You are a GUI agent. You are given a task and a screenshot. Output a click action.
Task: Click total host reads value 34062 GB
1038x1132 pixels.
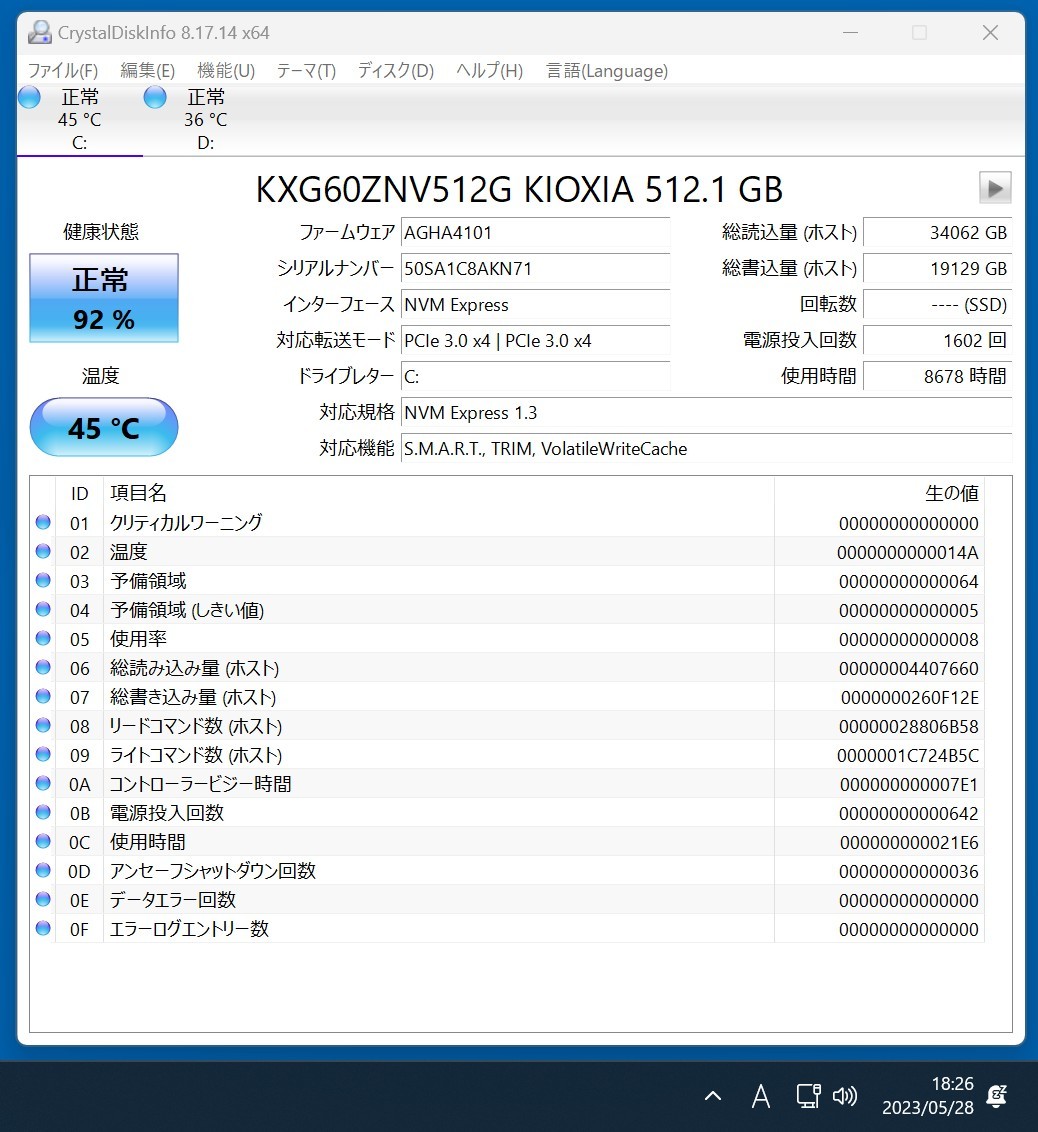pyautogui.click(x=938, y=232)
